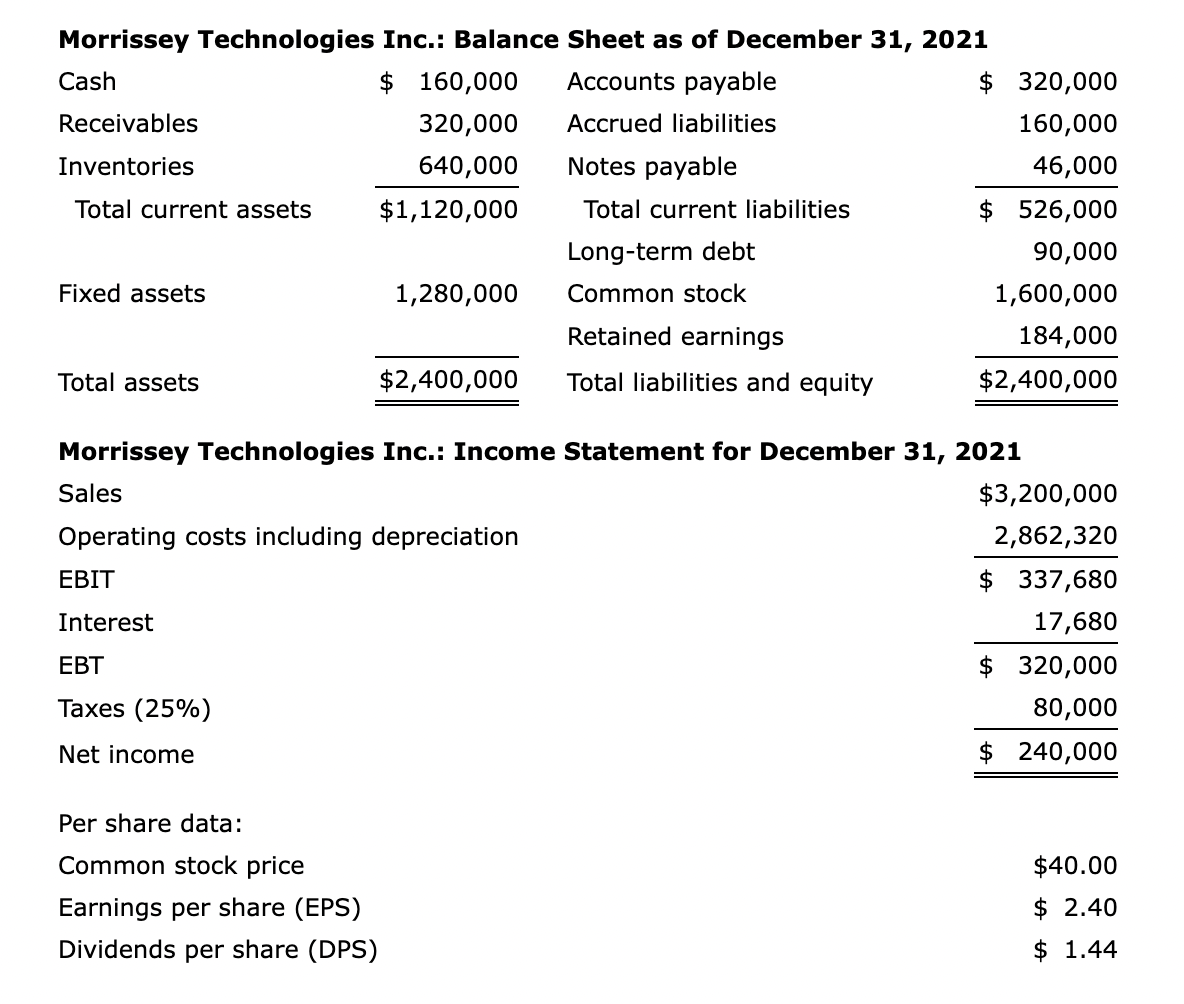Click the Balance Sheet heading

[x=522, y=40]
